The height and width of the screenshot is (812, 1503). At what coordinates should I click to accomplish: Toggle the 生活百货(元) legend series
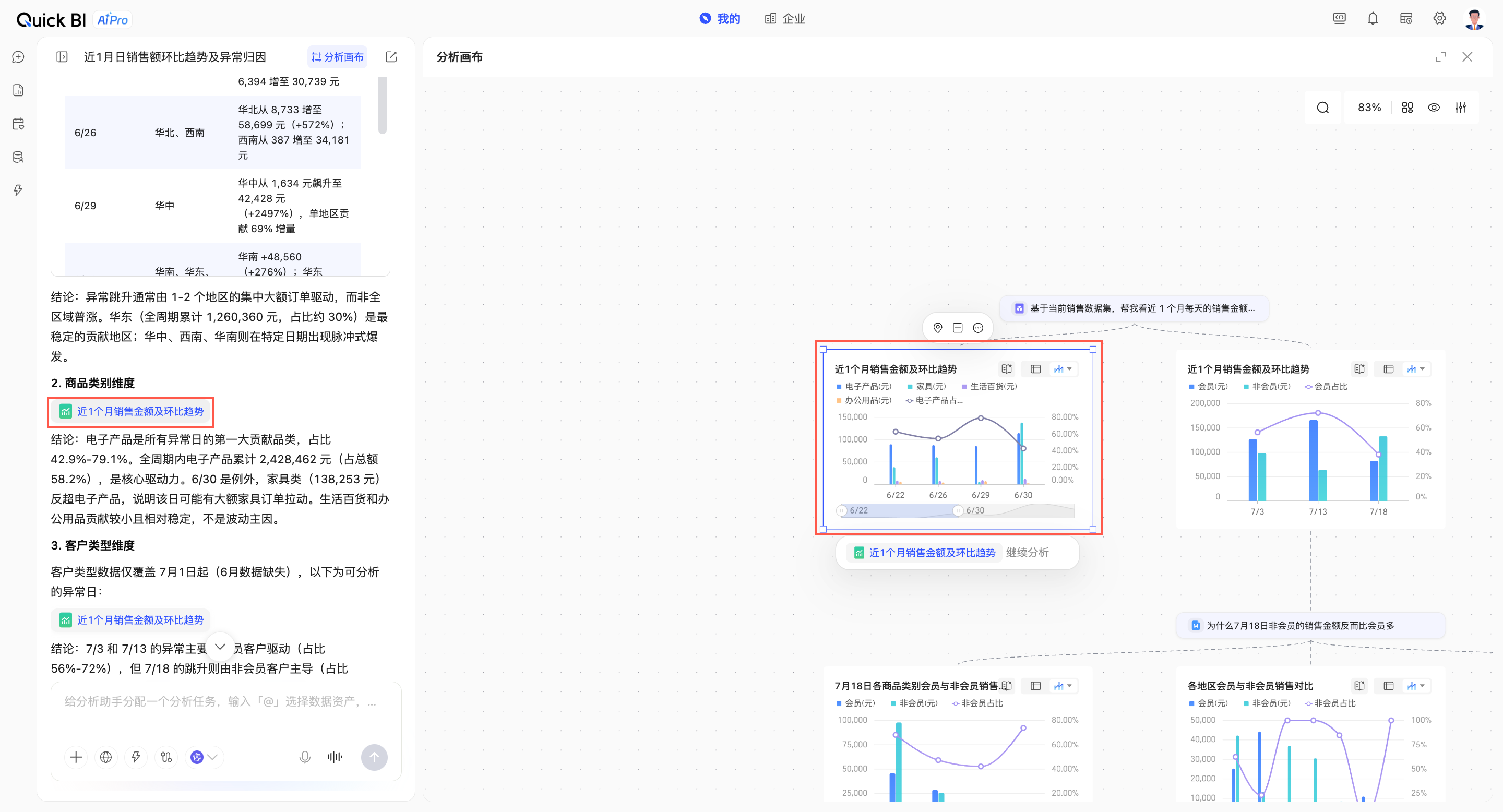click(x=989, y=386)
